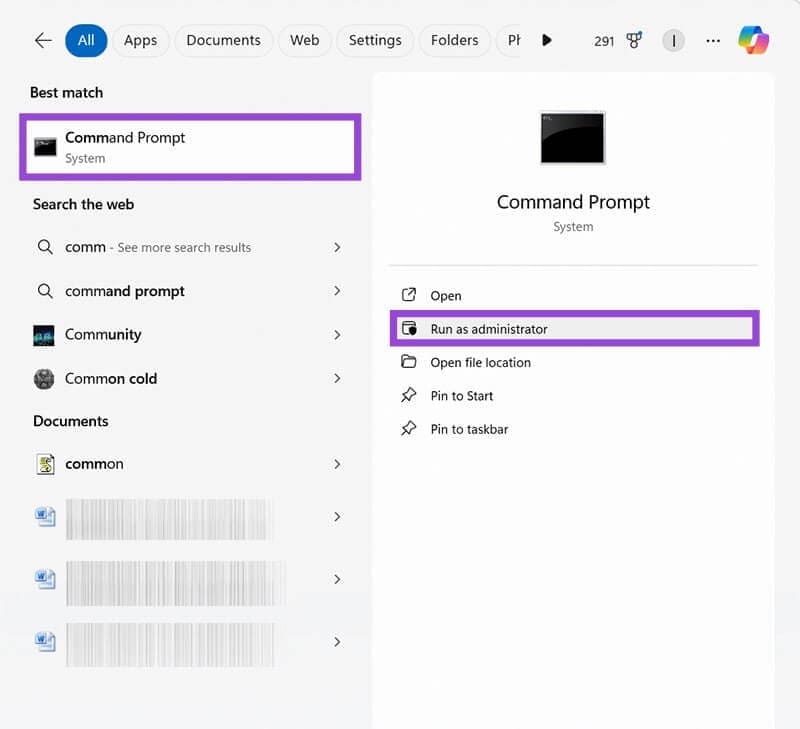Click the Documents section heading
Image resolution: width=800 pixels, height=729 pixels.
70,421
